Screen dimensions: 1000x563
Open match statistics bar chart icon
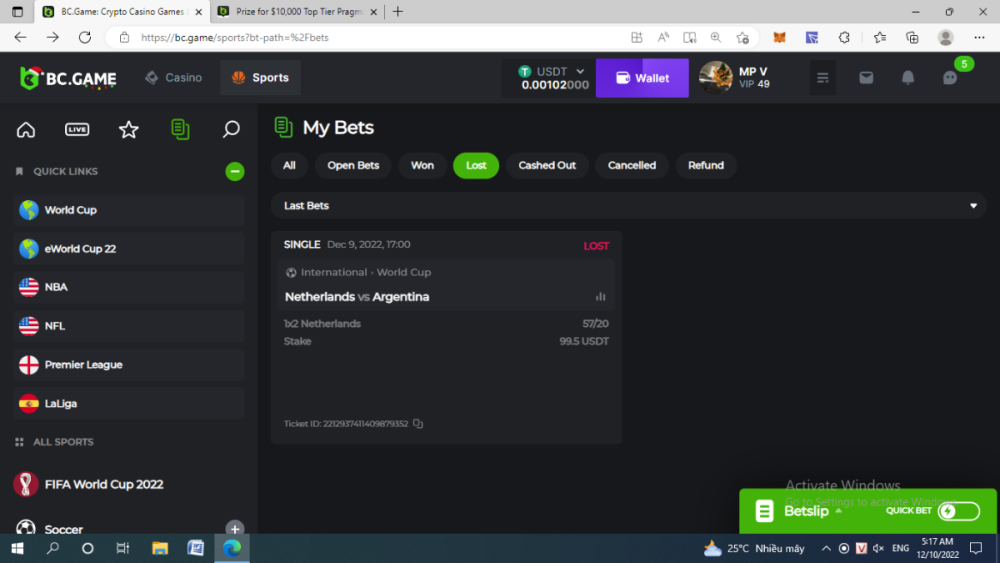click(601, 297)
